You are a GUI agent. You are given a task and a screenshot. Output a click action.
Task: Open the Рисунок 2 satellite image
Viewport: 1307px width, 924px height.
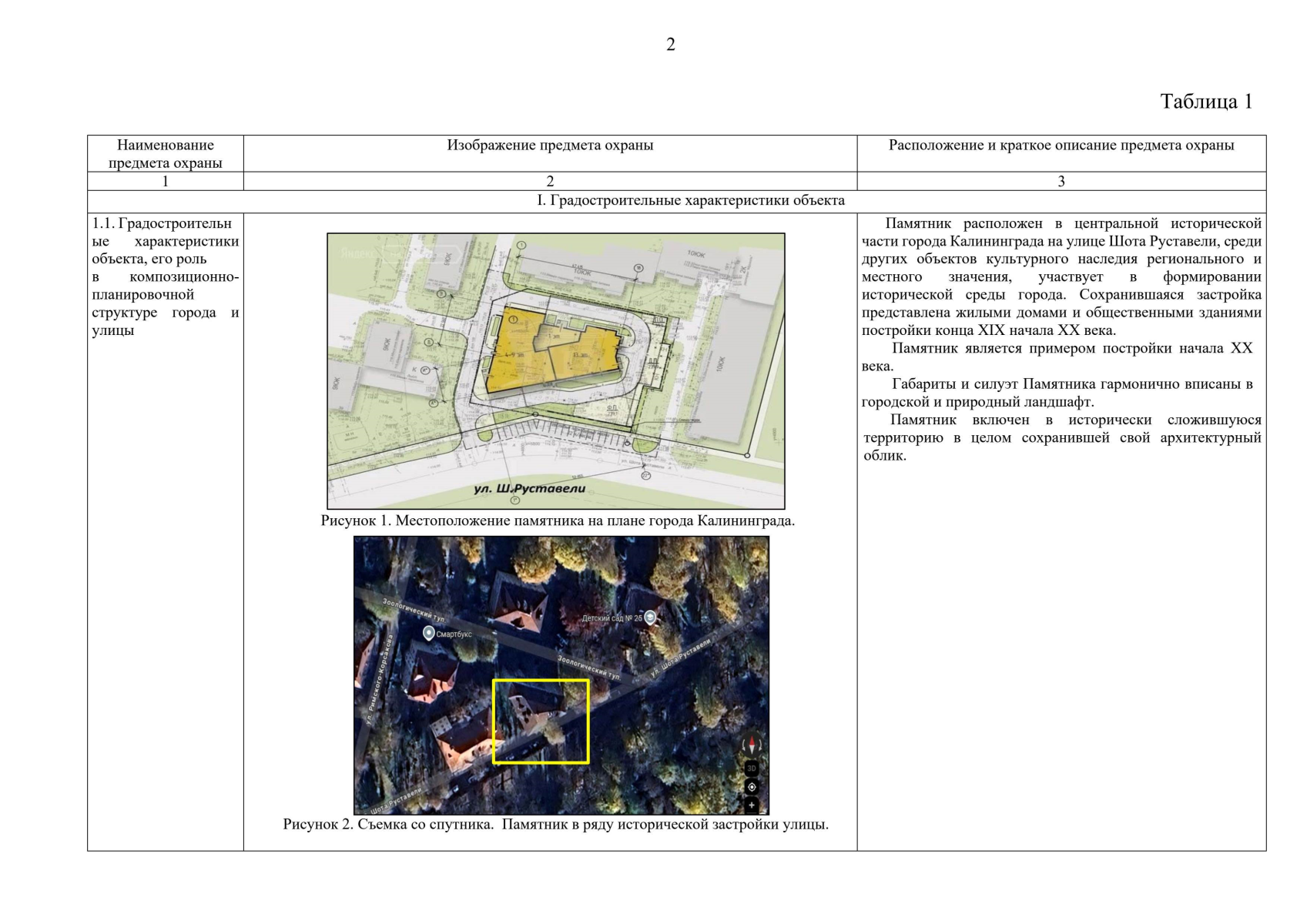point(561,675)
